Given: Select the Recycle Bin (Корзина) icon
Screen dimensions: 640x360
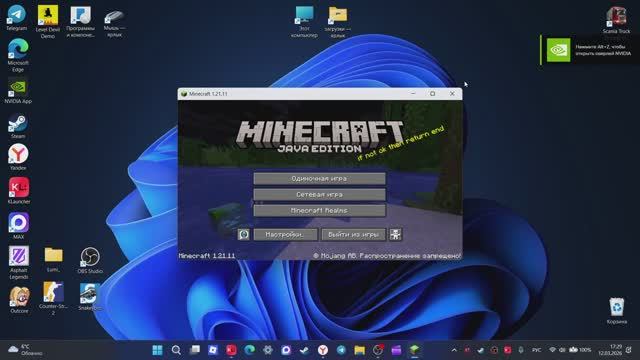Looking at the screenshot, I should tap(617, 311).
